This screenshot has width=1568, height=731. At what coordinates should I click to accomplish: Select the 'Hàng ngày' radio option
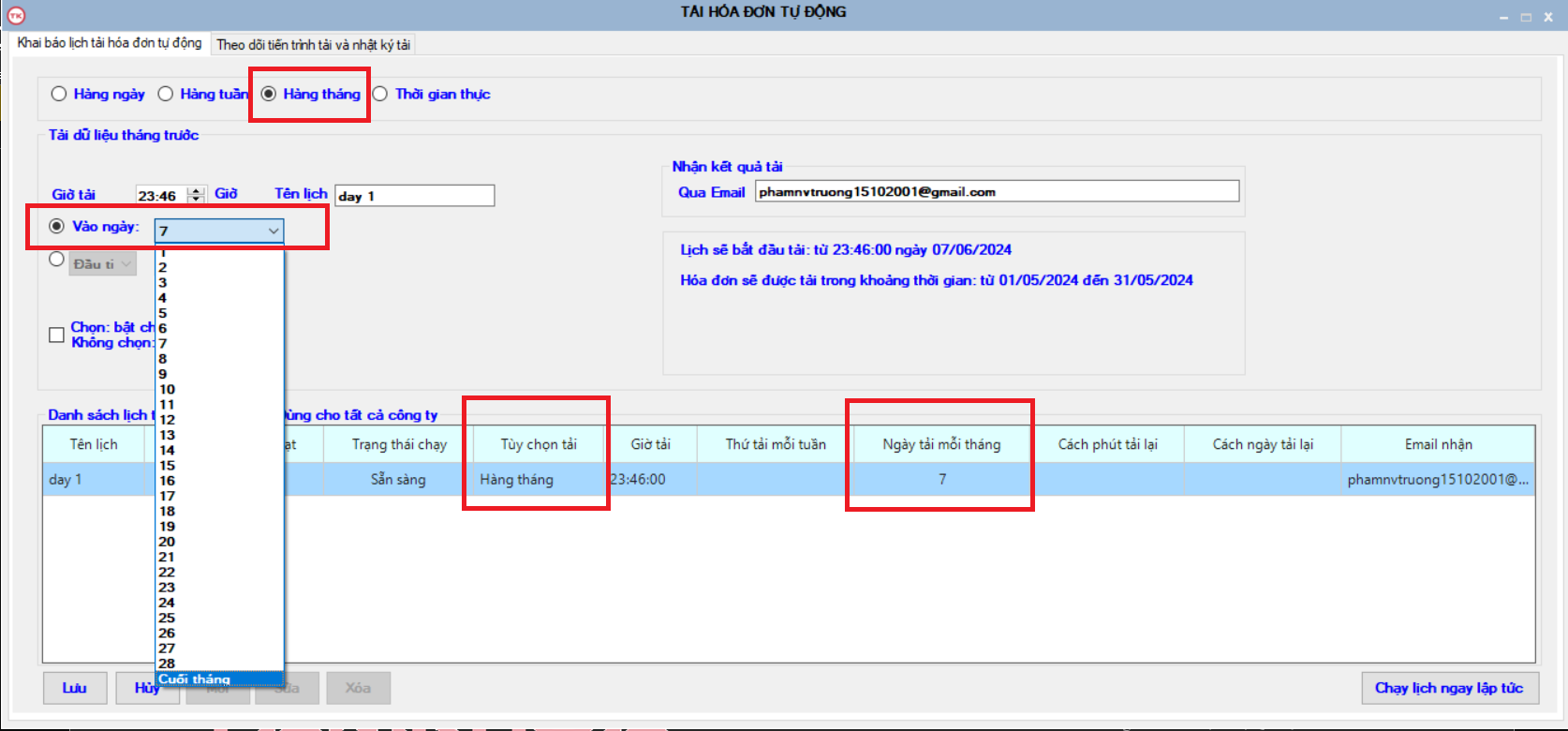pos(60,94)
